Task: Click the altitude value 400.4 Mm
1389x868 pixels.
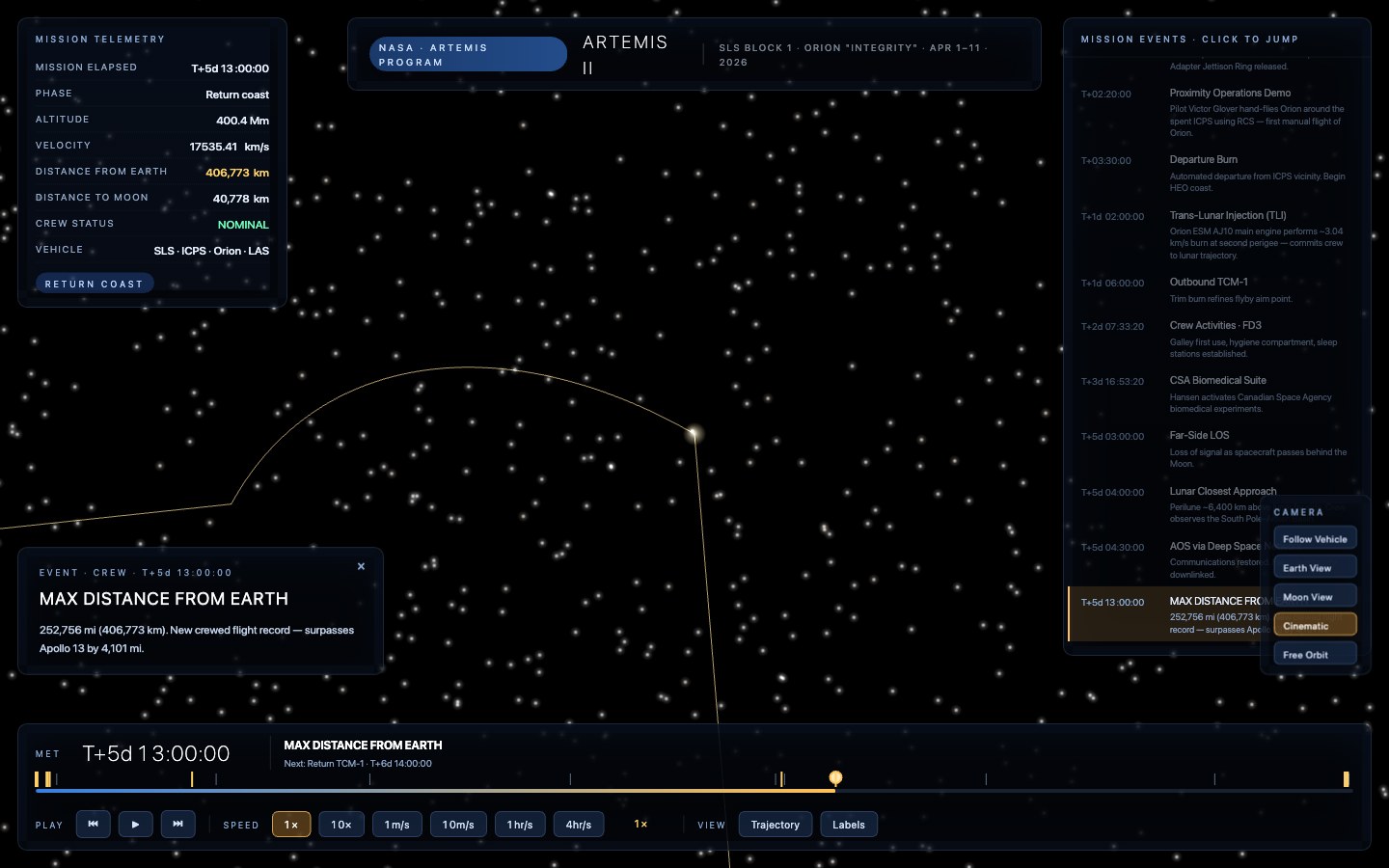Action: [242, 121]
